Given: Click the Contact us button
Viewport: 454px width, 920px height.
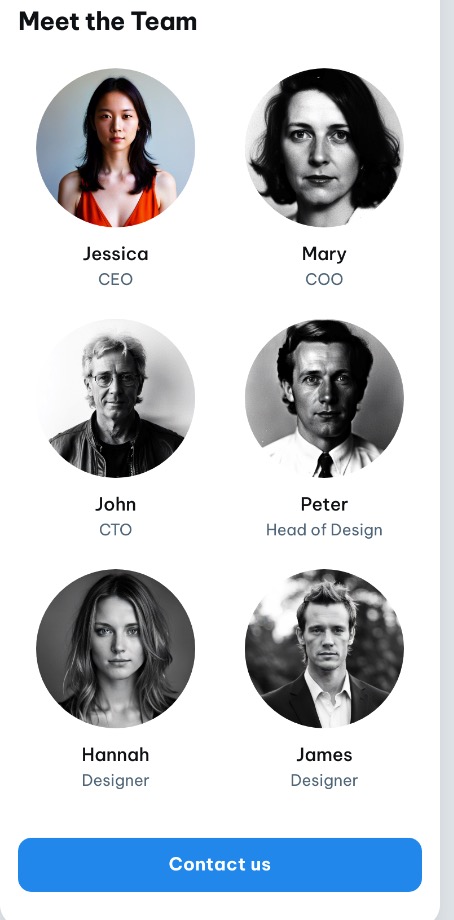Looking at the screenshot, I should pyautogui.click(x=220, y=864).
